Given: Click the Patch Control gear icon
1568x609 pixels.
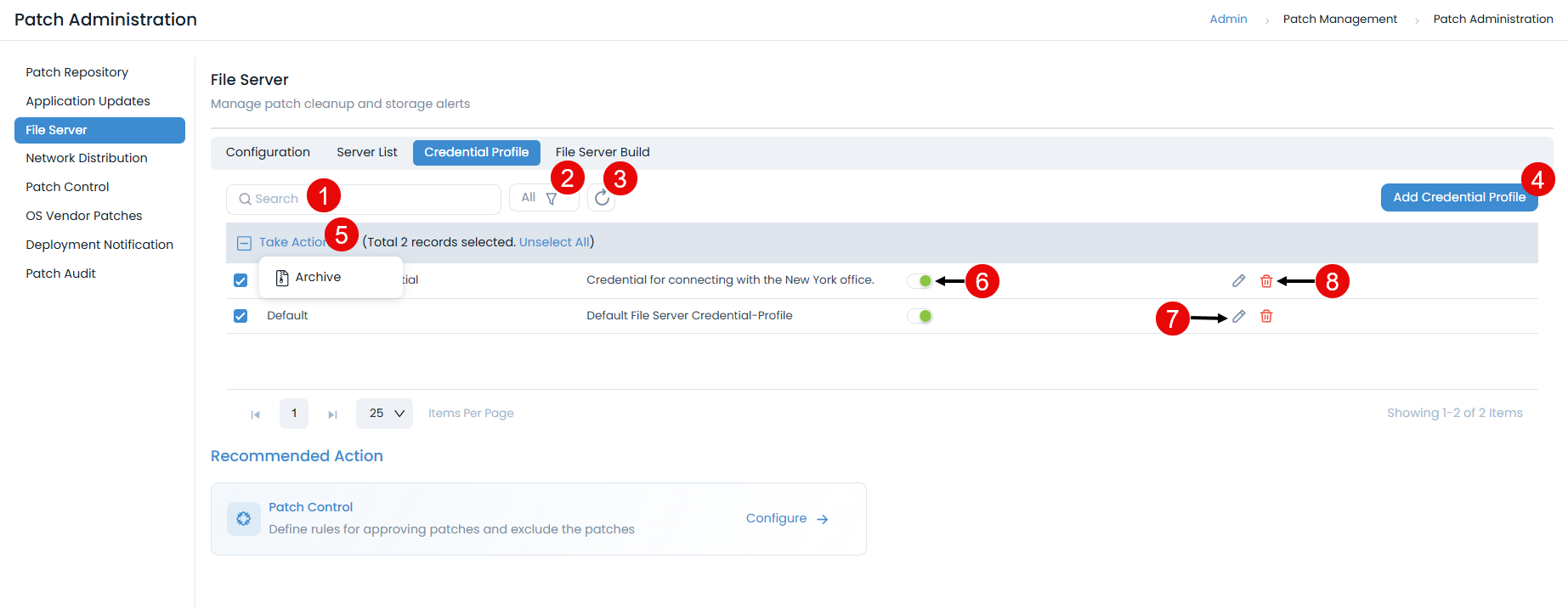Looking at the screenshot, I should [244, 518].
